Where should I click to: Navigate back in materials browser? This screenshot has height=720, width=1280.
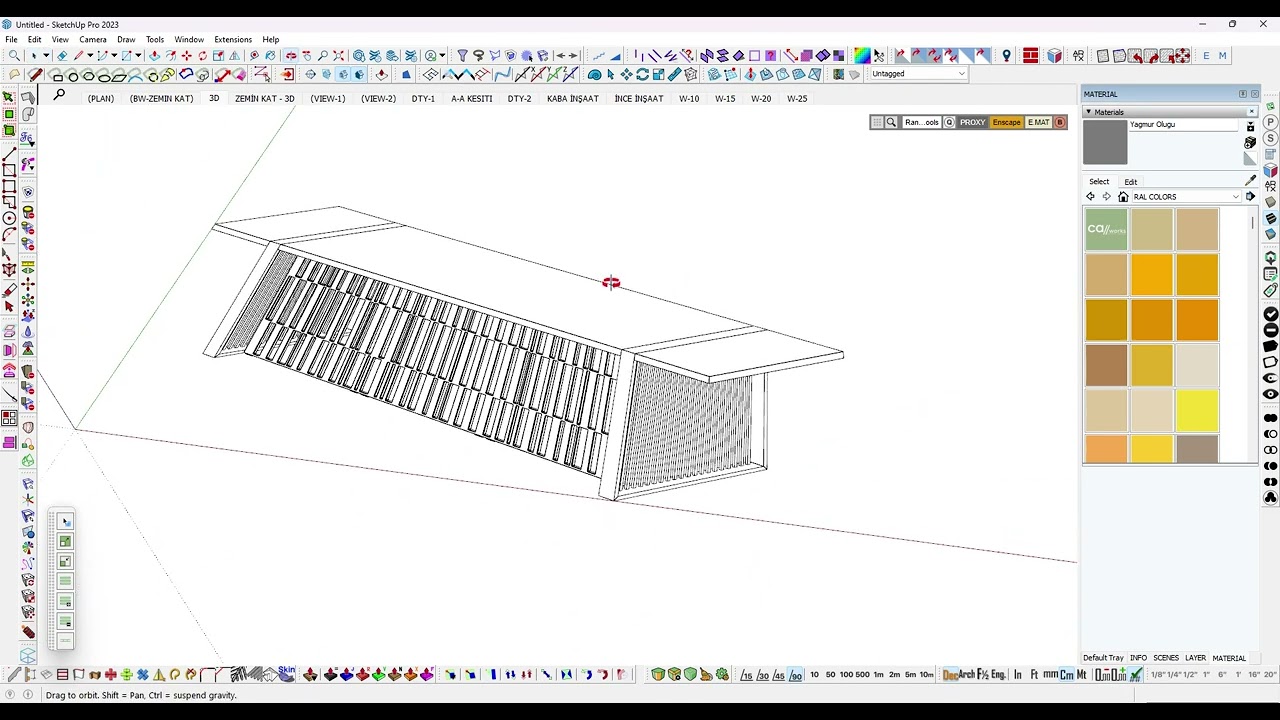pos(1090,197)
